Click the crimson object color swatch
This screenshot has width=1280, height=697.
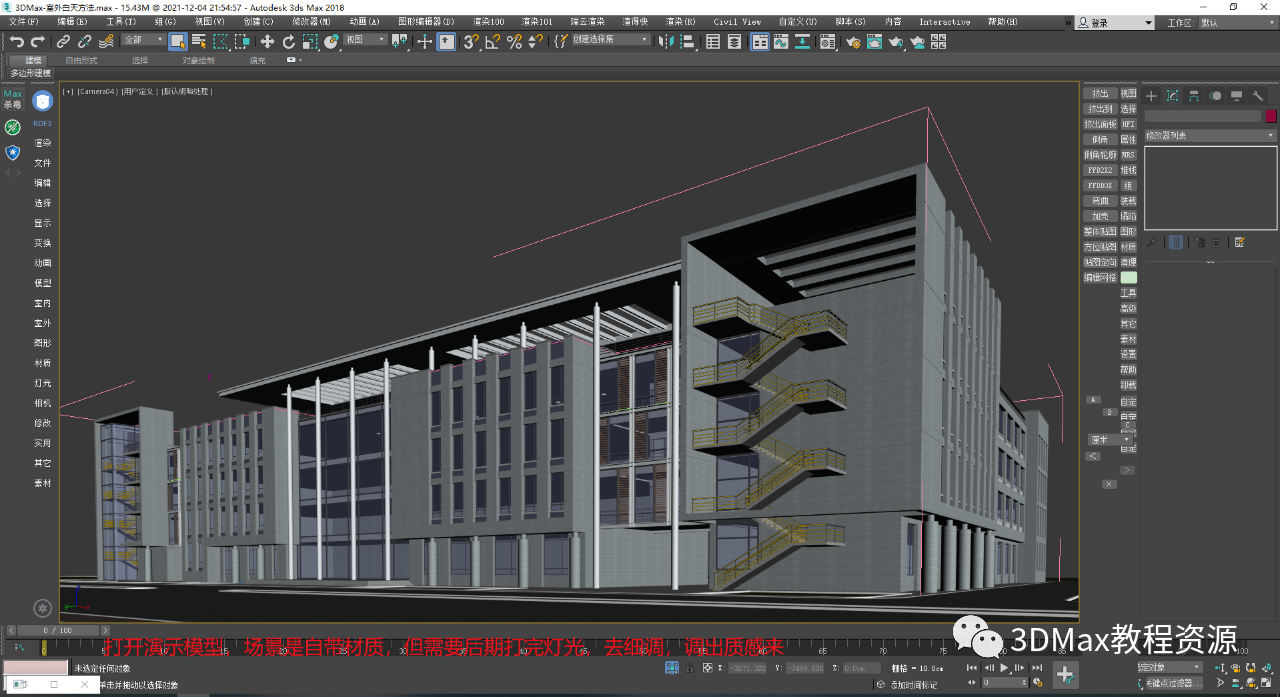[1271, 116]
